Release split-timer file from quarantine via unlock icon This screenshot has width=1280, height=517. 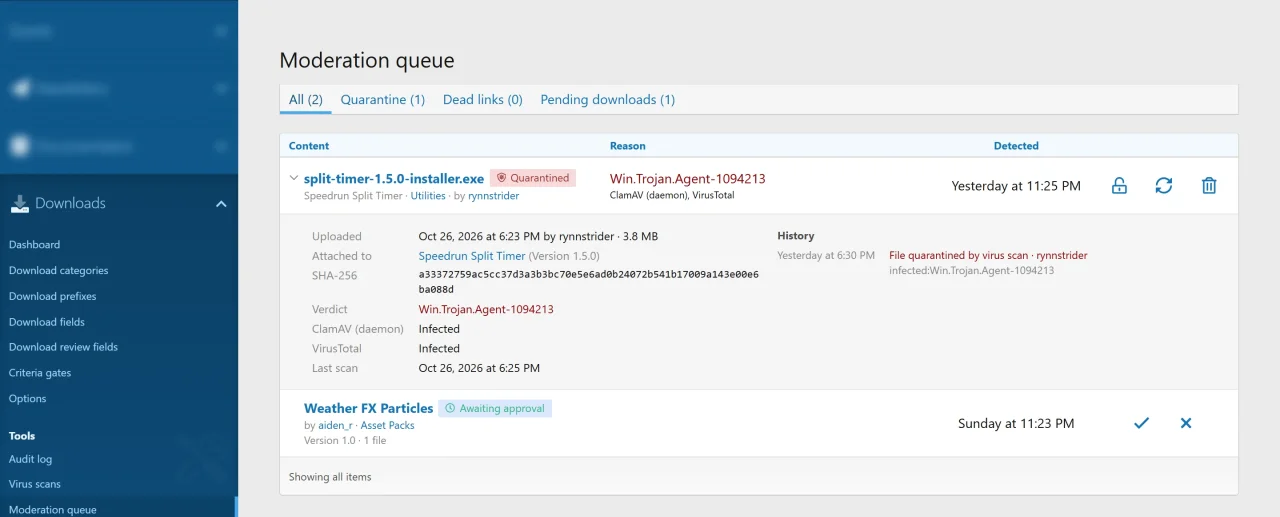[1119, 186]
